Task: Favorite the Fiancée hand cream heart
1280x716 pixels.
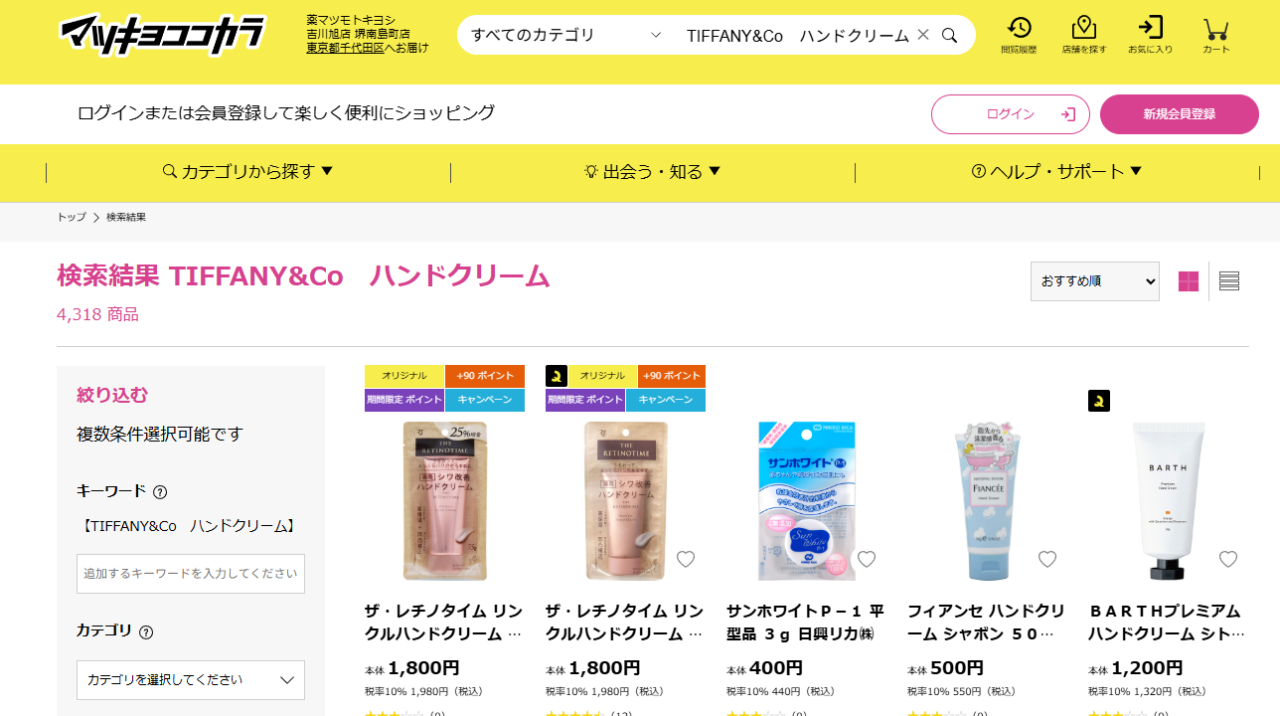Action: coord(1047,559)
